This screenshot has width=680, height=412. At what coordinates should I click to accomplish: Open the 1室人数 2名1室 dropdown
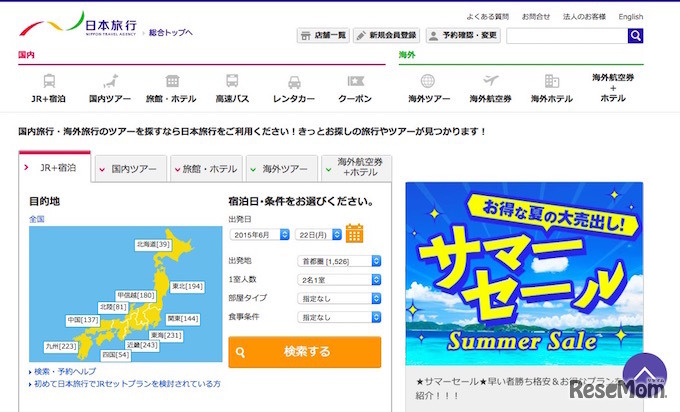[x=339, y=280]
